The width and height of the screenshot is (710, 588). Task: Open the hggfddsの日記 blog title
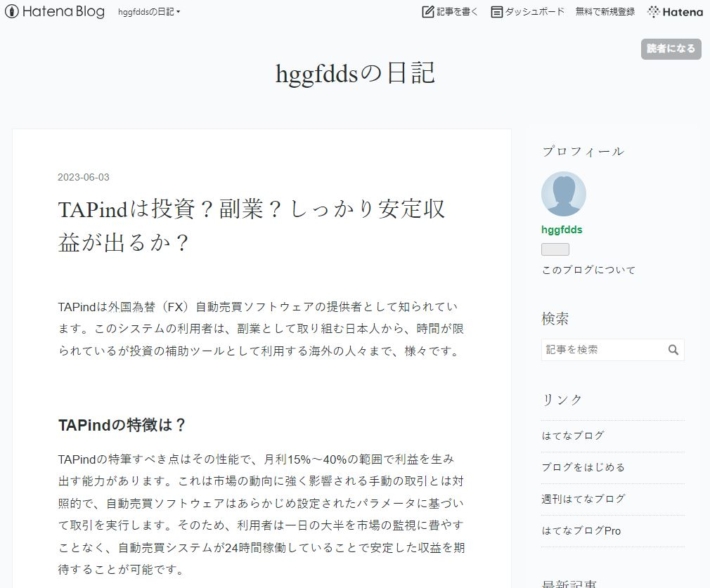[355, 73]
